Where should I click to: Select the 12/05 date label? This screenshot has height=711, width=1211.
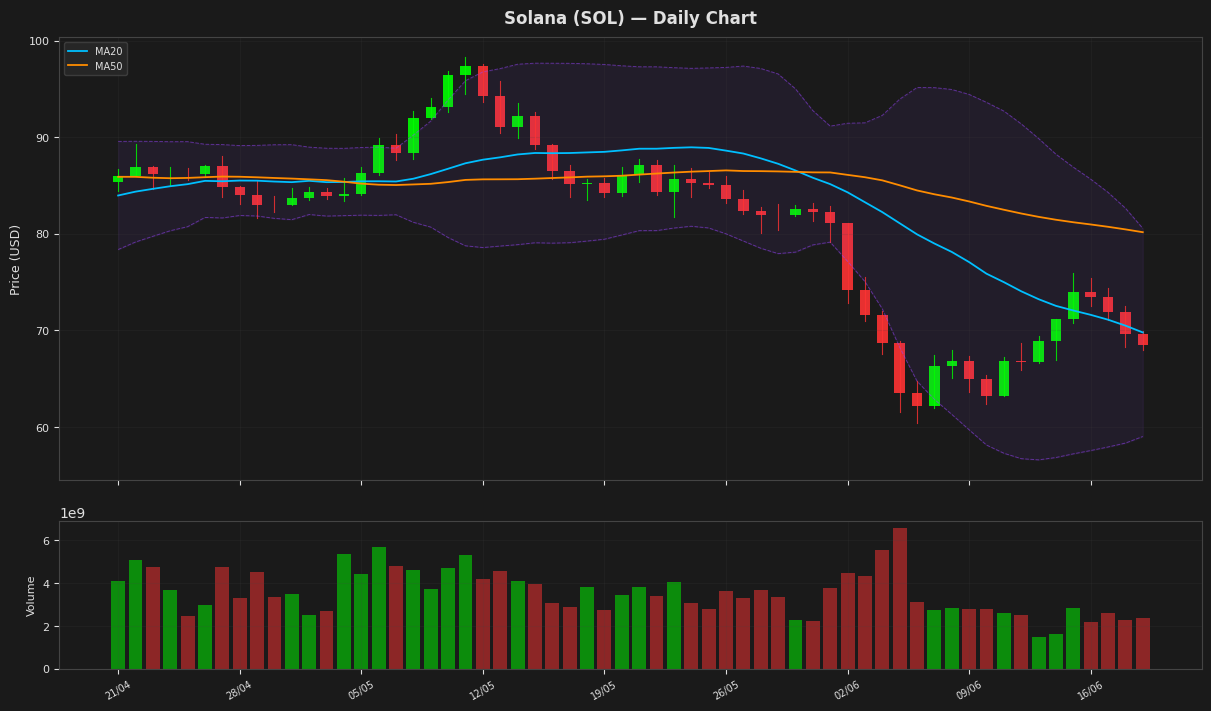click(483, 689)
